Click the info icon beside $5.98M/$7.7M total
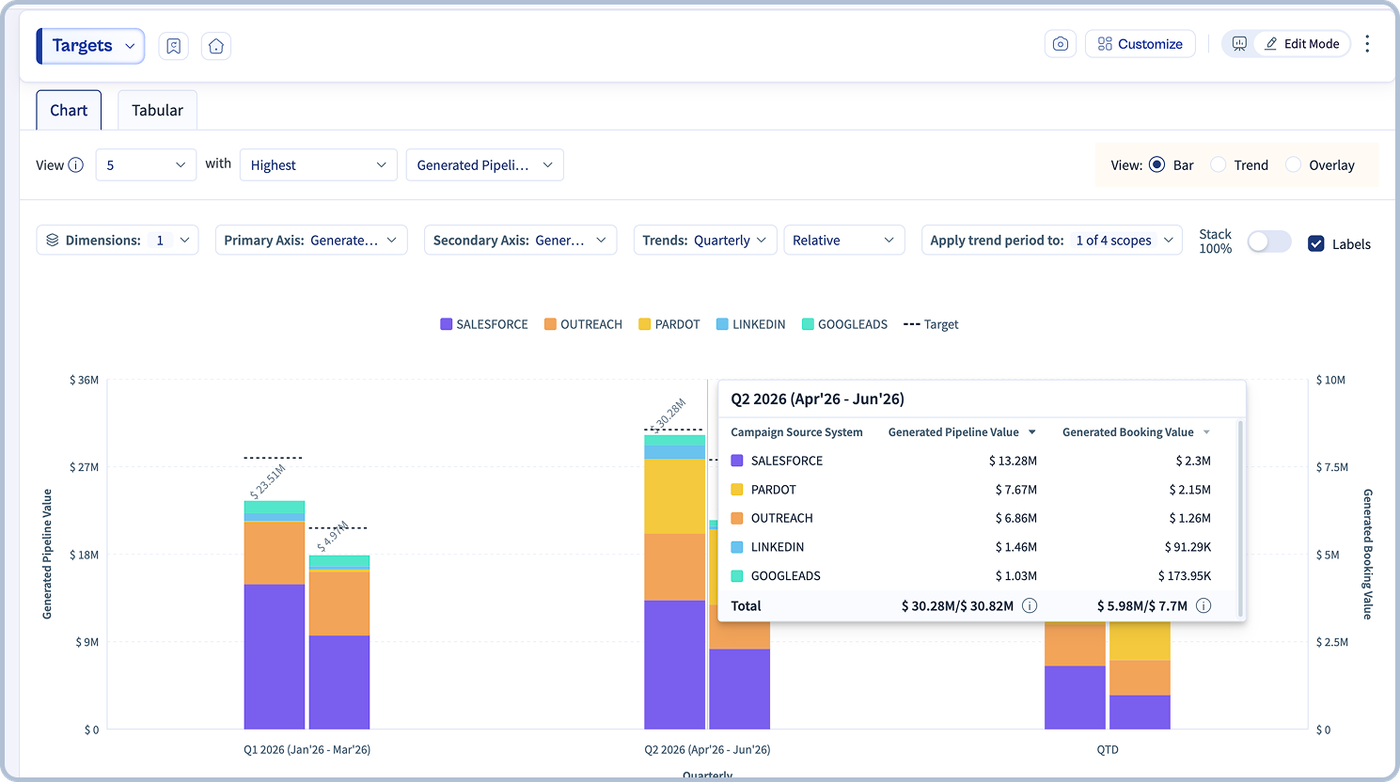1400x782 pixels. [1204, 606]
